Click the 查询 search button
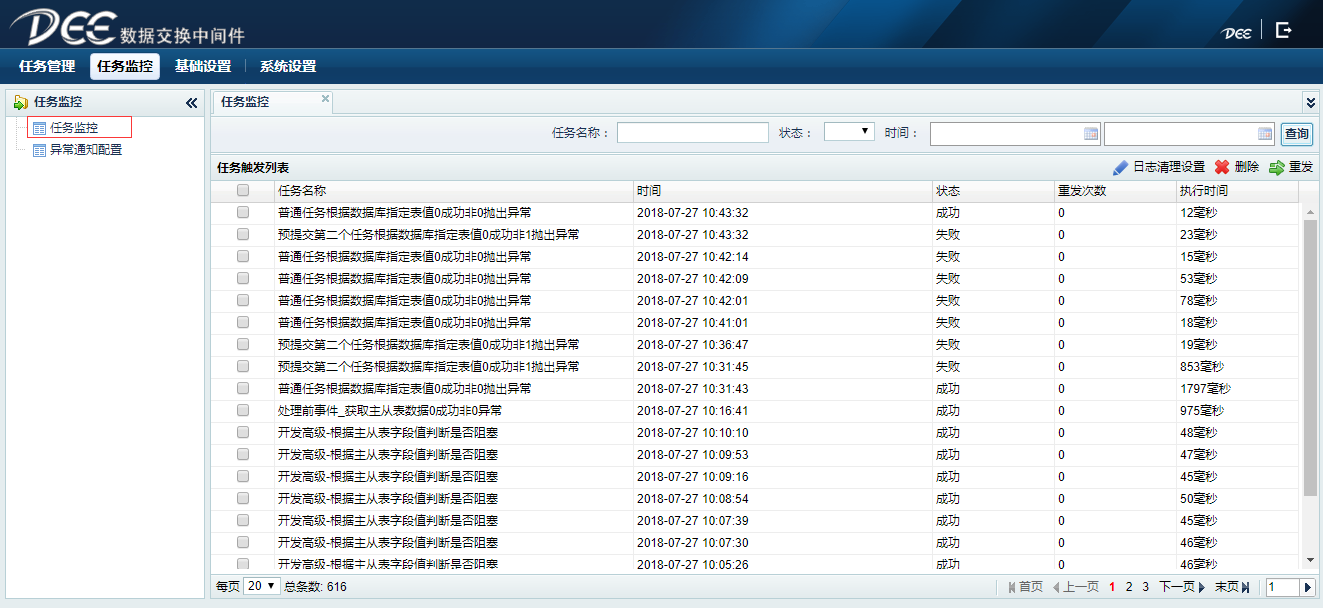This screenshot has width=1323, height=608. click(1297, 133)
